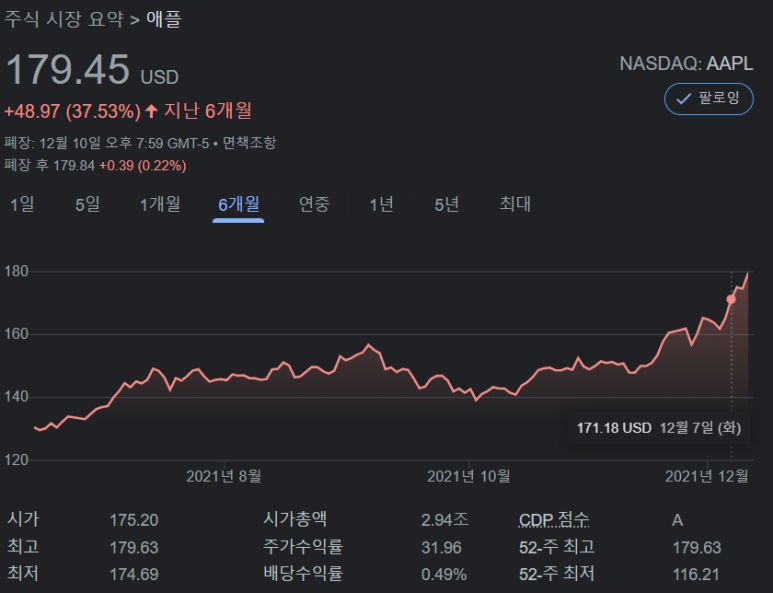Switch chart to 1년 range
Image resolution: width=773 pixels, height=593 pixels.
tap(381, 204)
